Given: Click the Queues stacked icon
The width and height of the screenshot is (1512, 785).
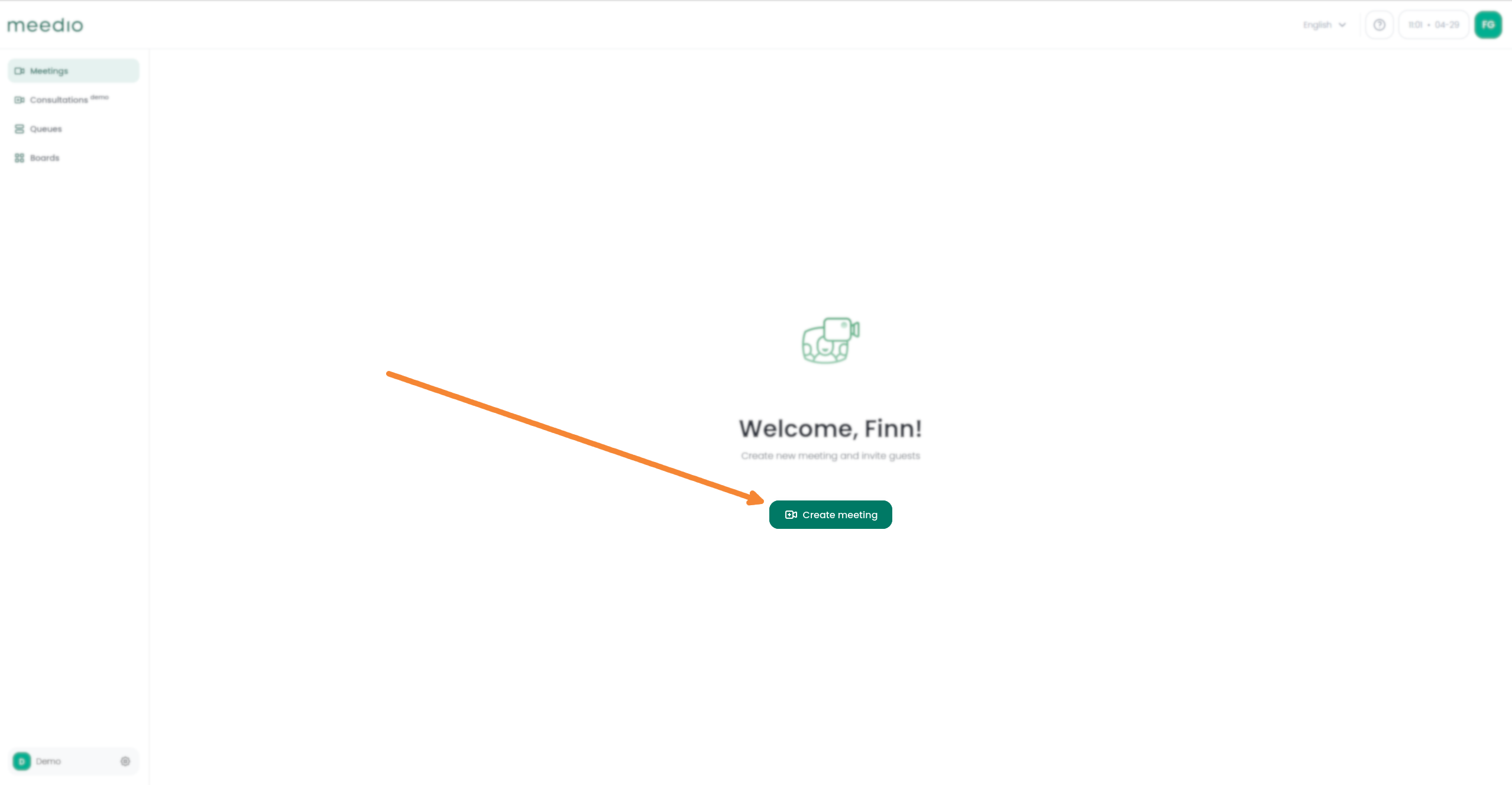Looking at the screenshot, I should [20, 129].
